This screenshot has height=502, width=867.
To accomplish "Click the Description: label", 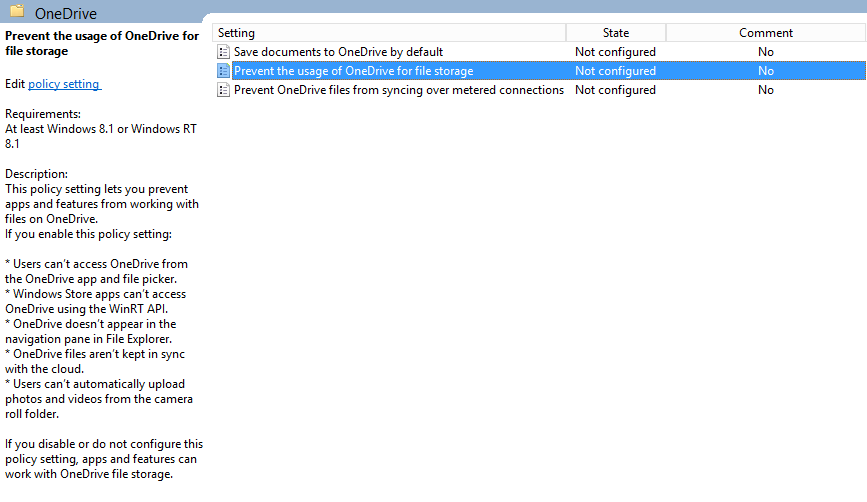I will (x=36, y=174).
